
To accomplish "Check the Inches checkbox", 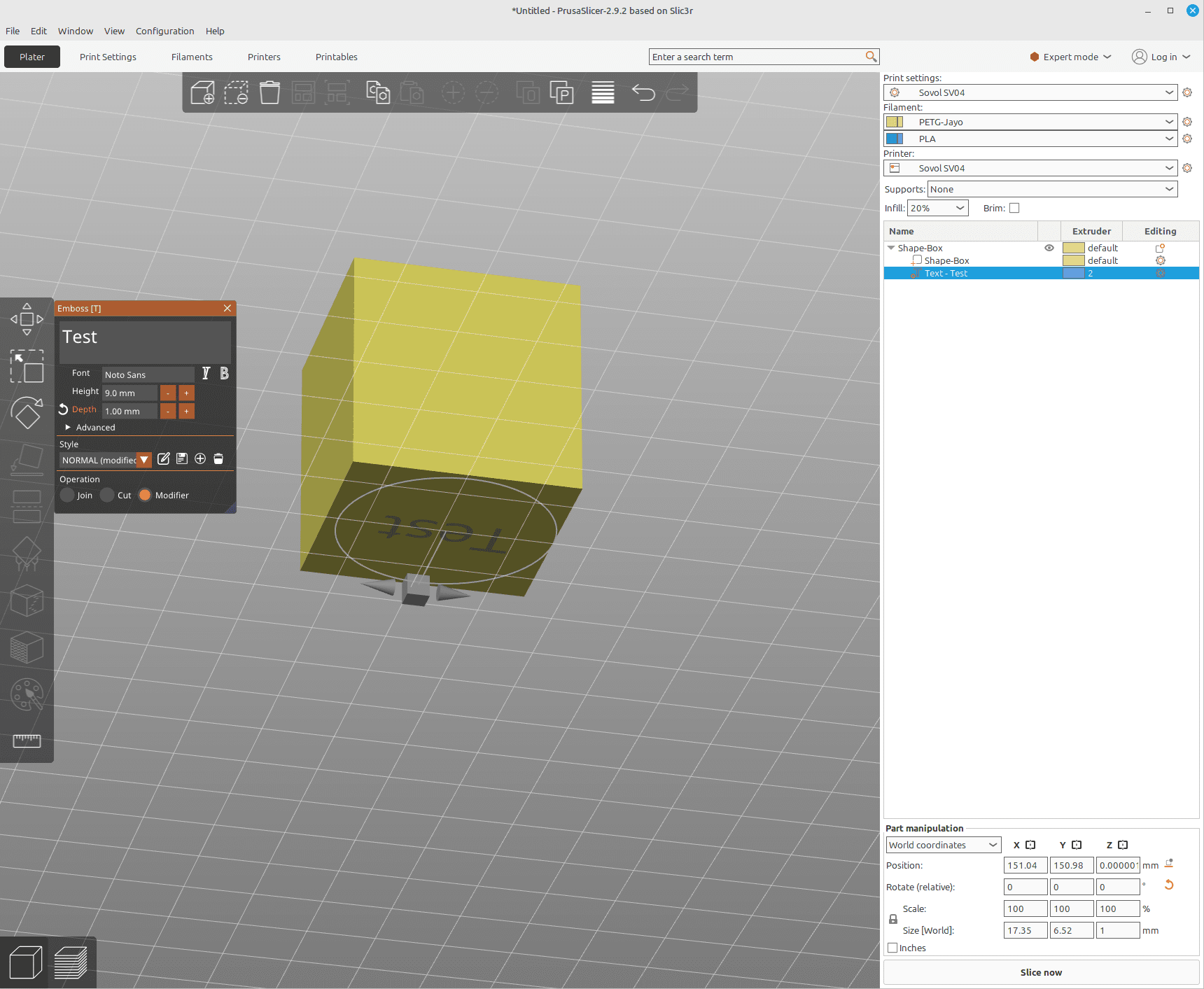I will [892, 948].
